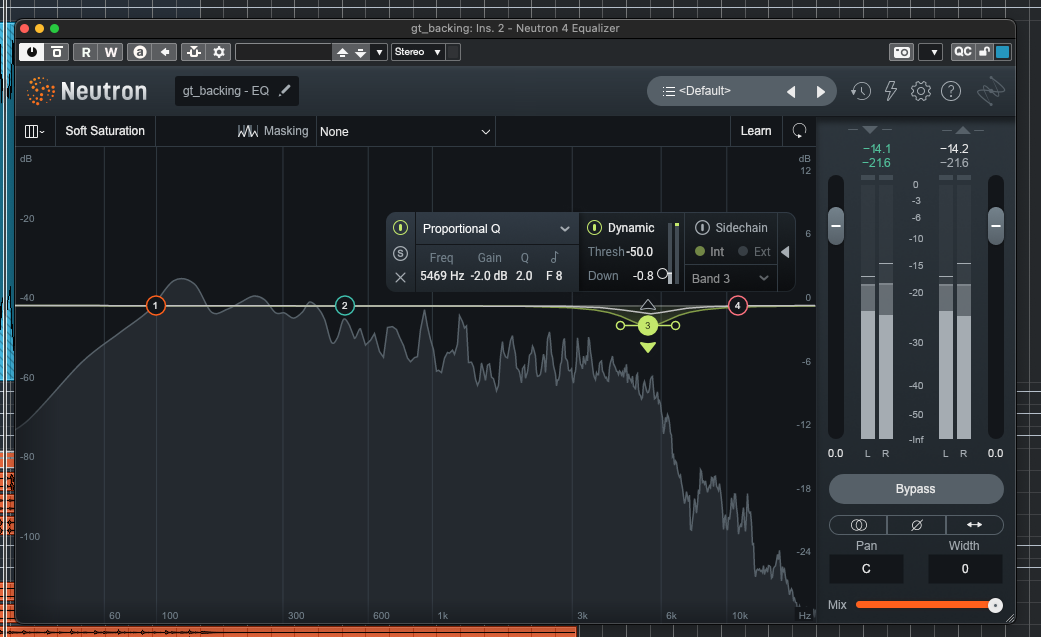
Task: Select EQ band node 3
Action: (x=648, y=325)
